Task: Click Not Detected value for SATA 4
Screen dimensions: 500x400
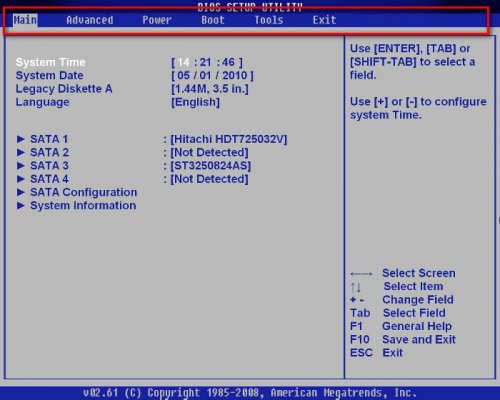Action: point(209,179)
